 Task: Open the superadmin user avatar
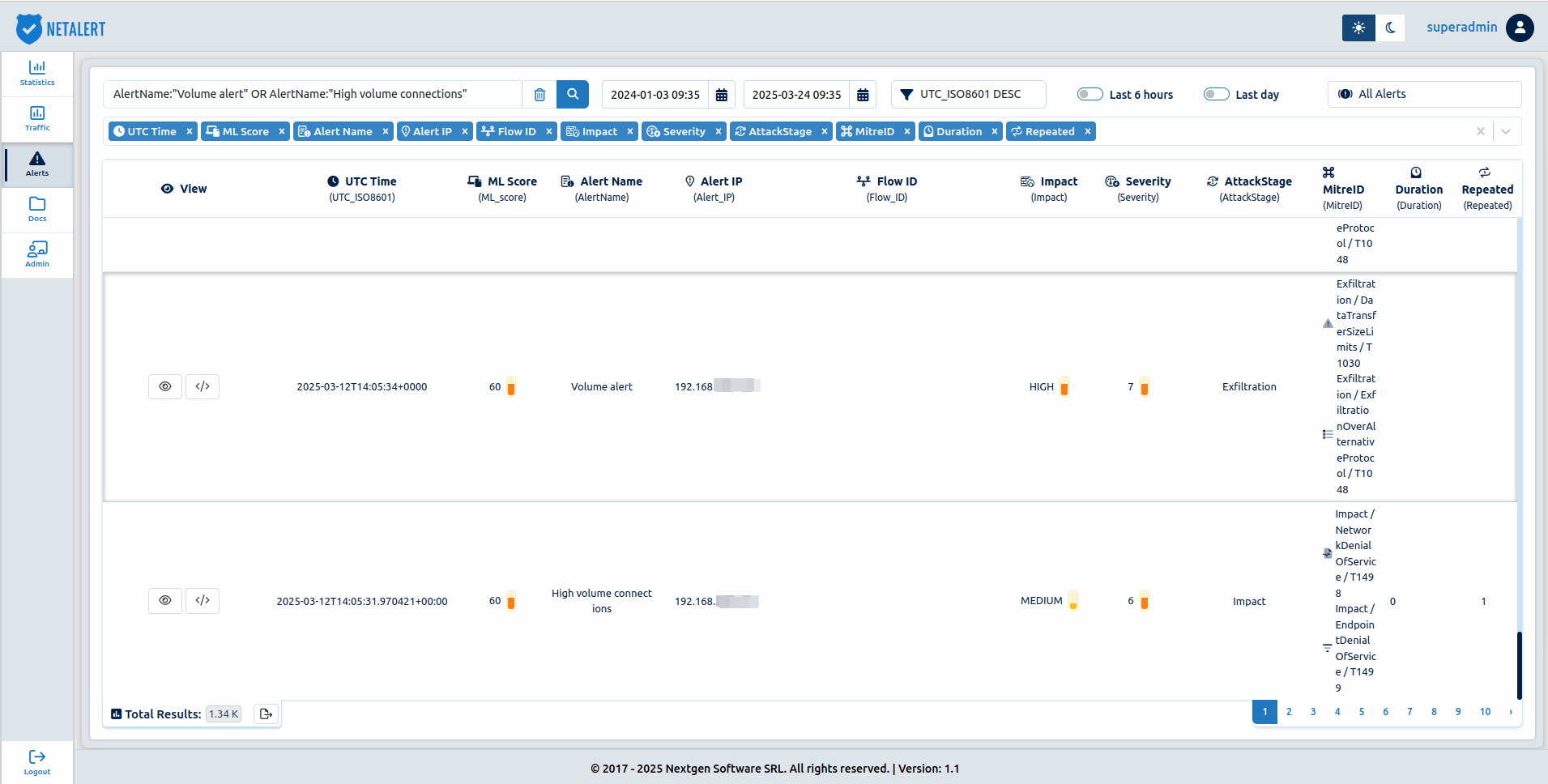pos(1520,28)
